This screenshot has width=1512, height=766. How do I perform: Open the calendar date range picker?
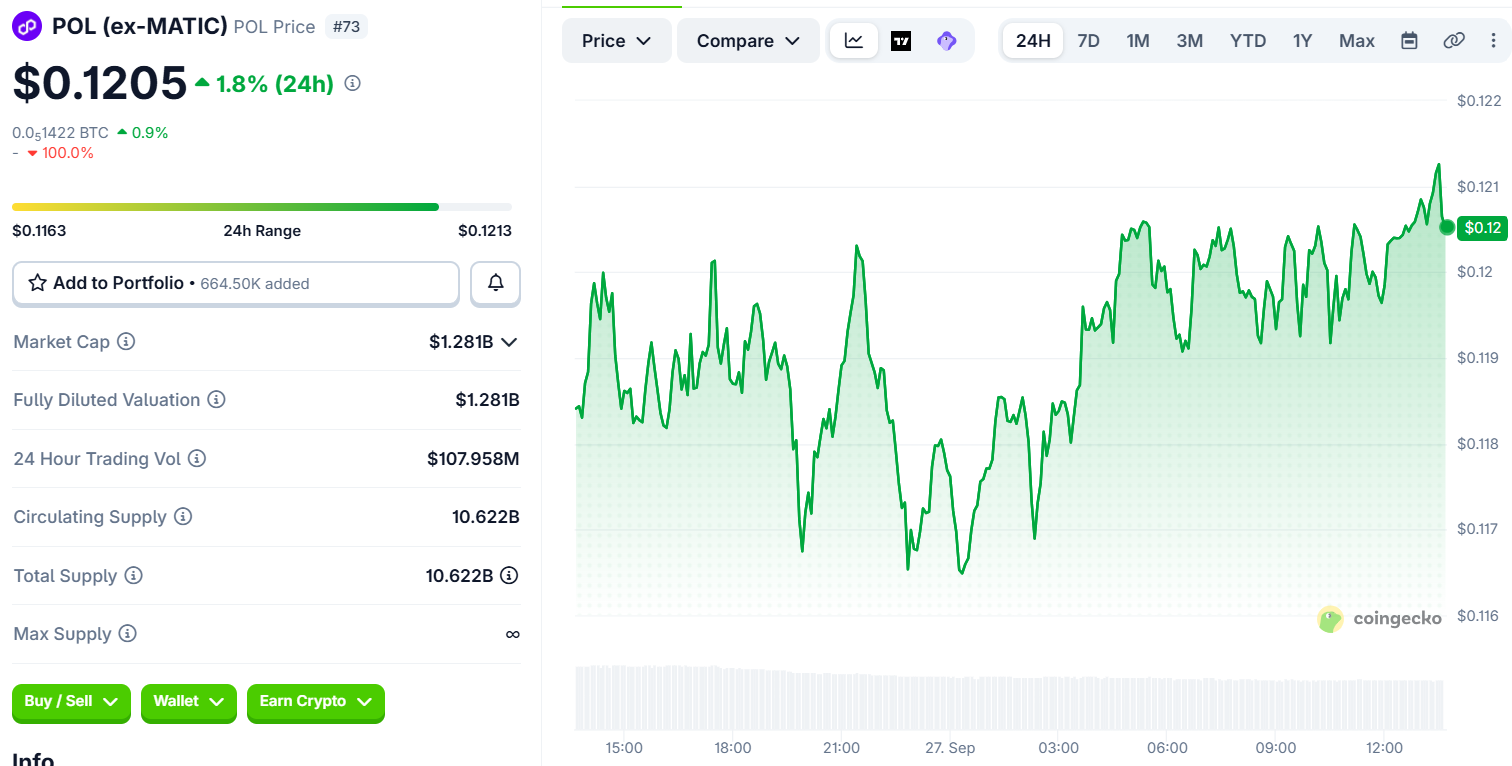[x=1409, y=41]
